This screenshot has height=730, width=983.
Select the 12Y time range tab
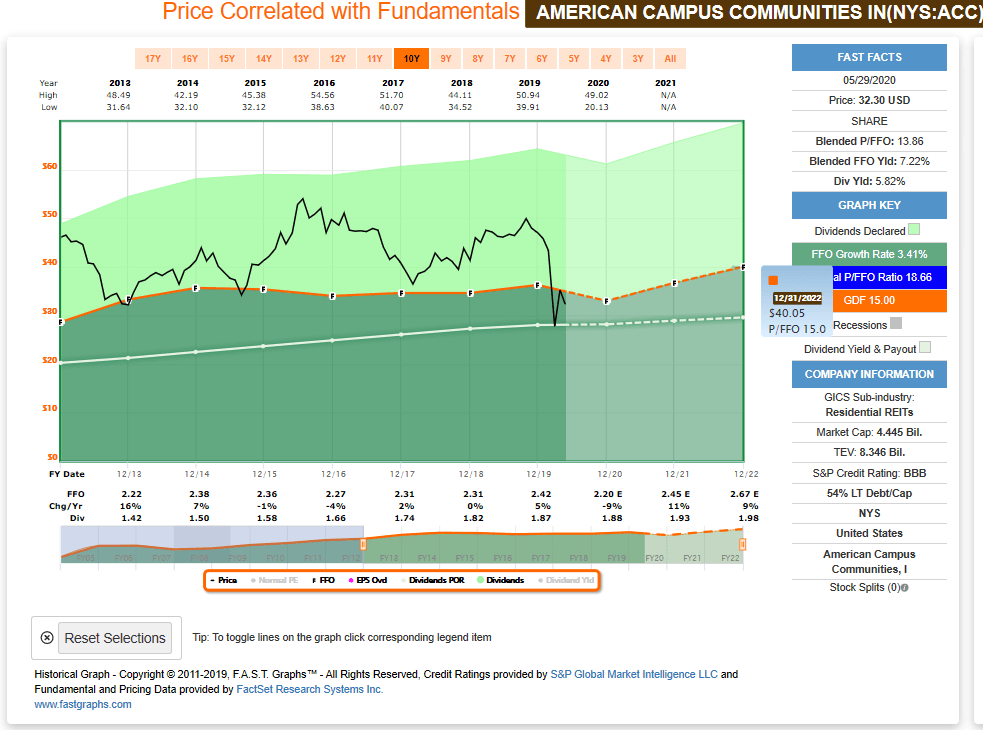338,58
